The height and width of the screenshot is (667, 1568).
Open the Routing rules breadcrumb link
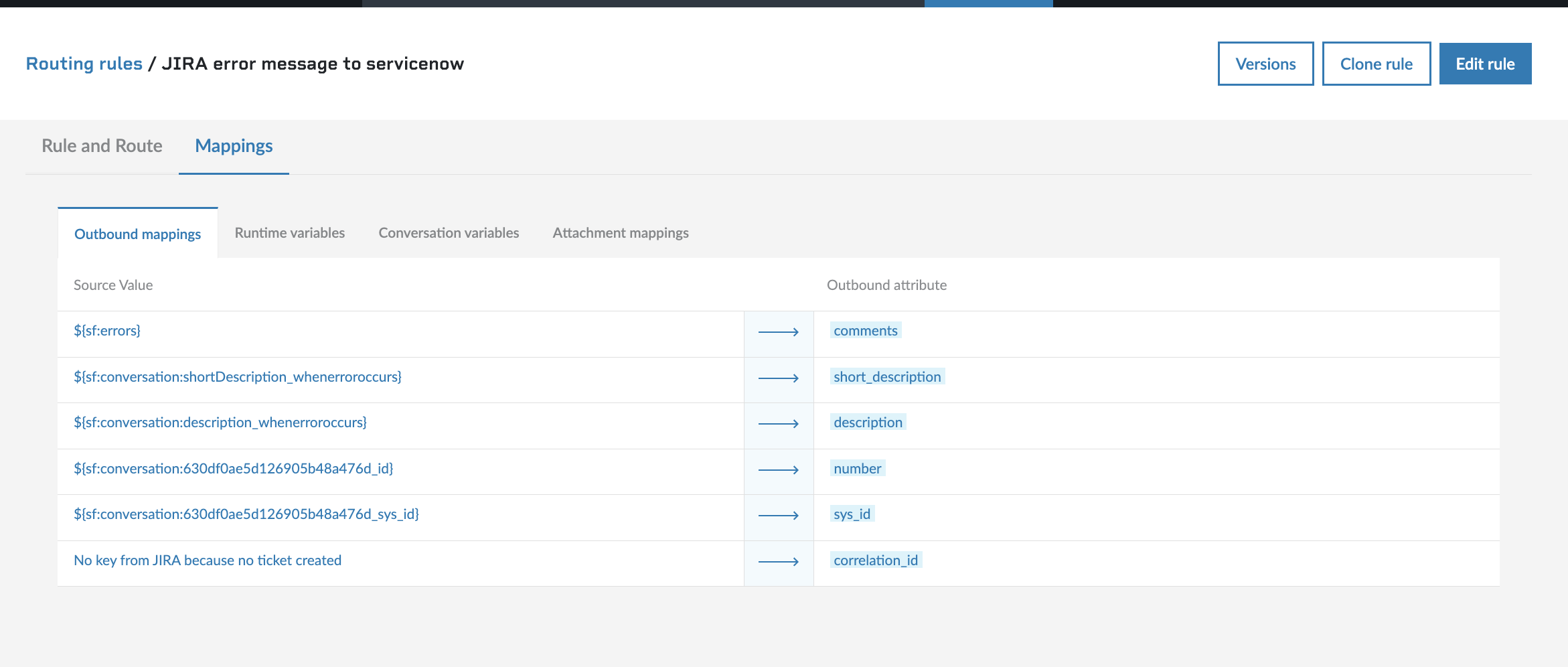[x=84, y=64]
